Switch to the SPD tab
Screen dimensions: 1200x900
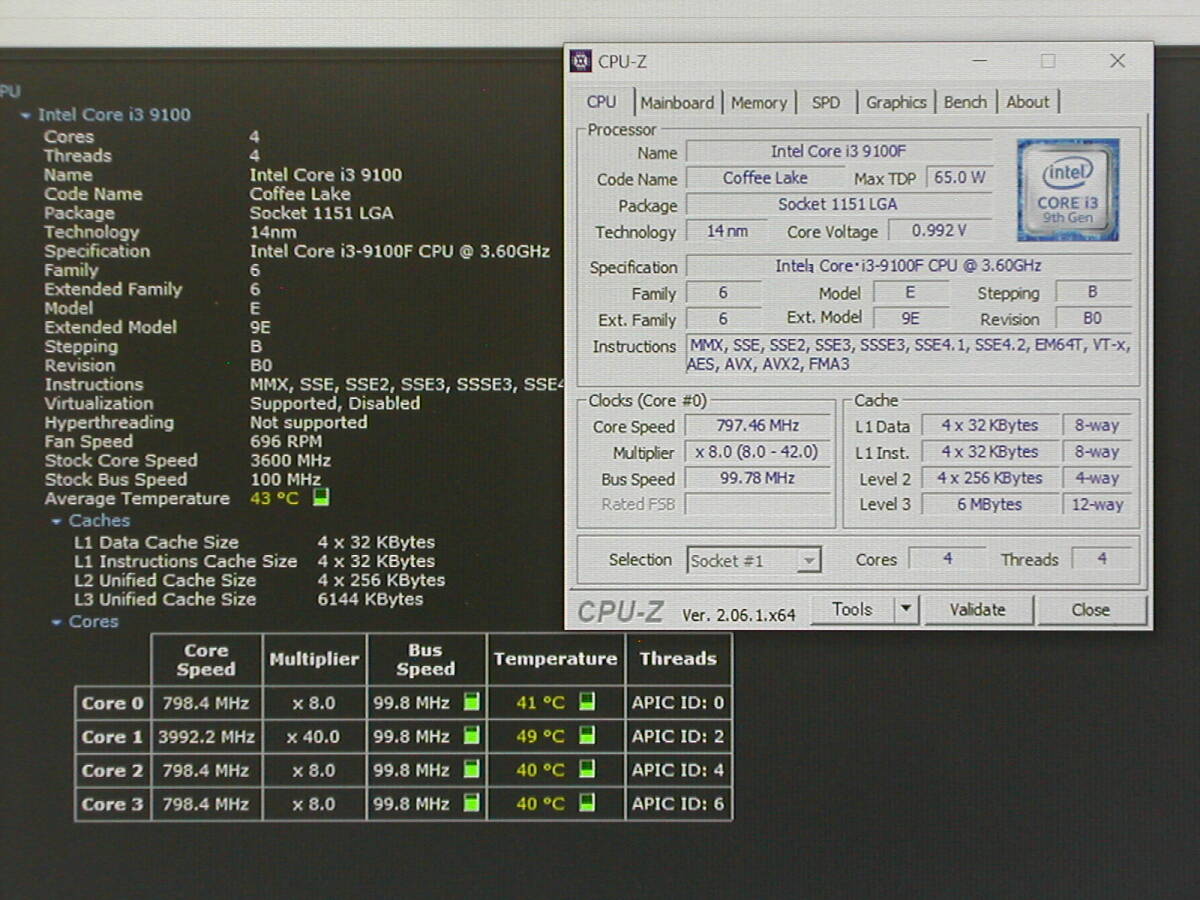point(826,102)
